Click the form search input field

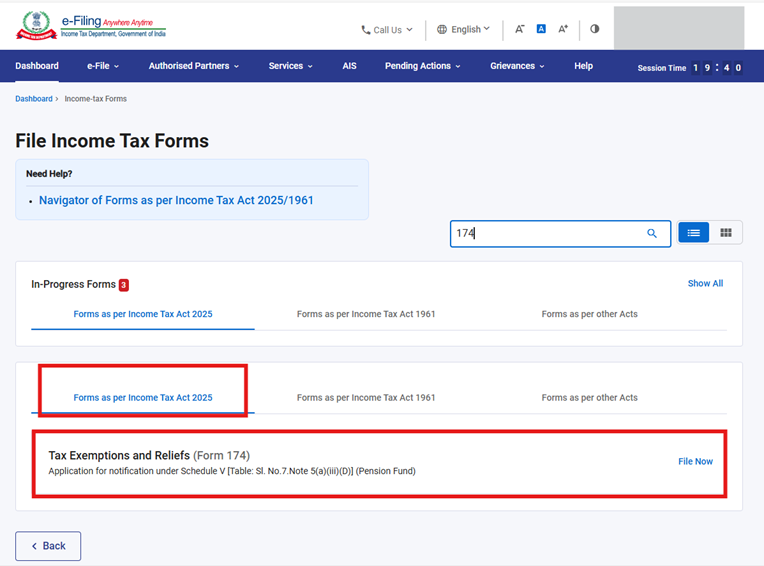click(x=545, y=233)
